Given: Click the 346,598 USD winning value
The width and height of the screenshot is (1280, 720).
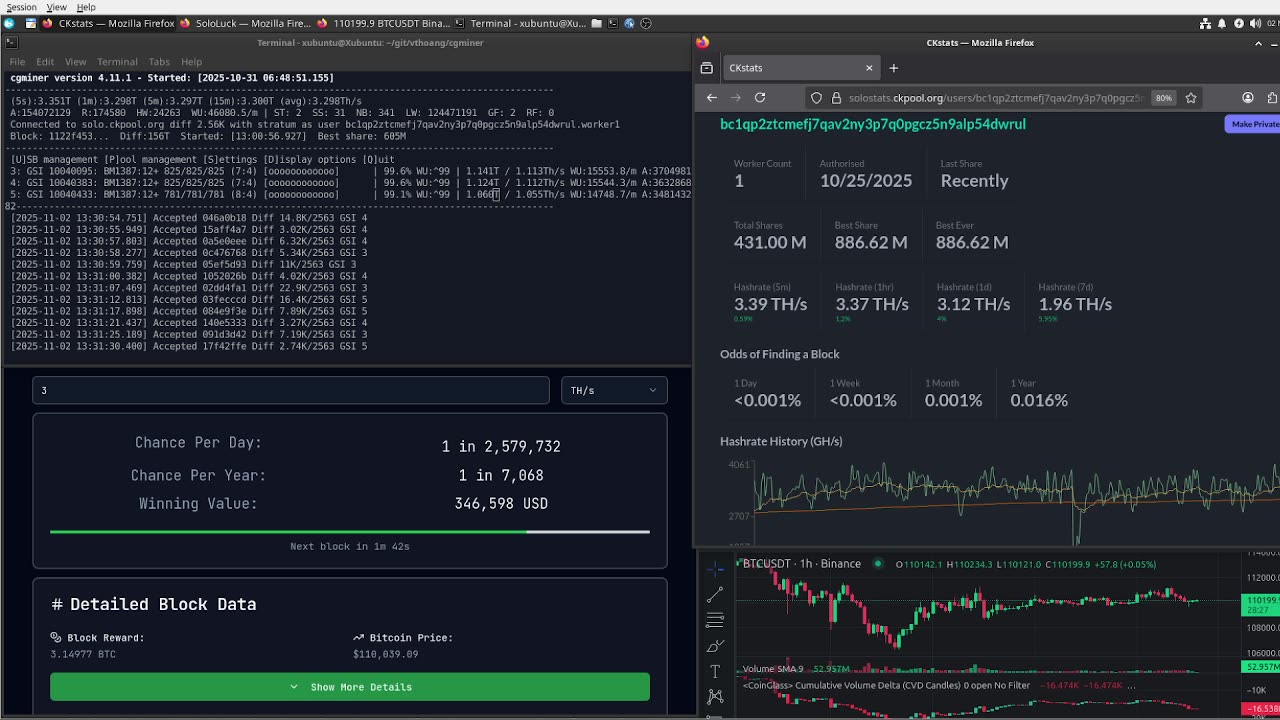Looking at the screenshot, I should pos(501,504).
